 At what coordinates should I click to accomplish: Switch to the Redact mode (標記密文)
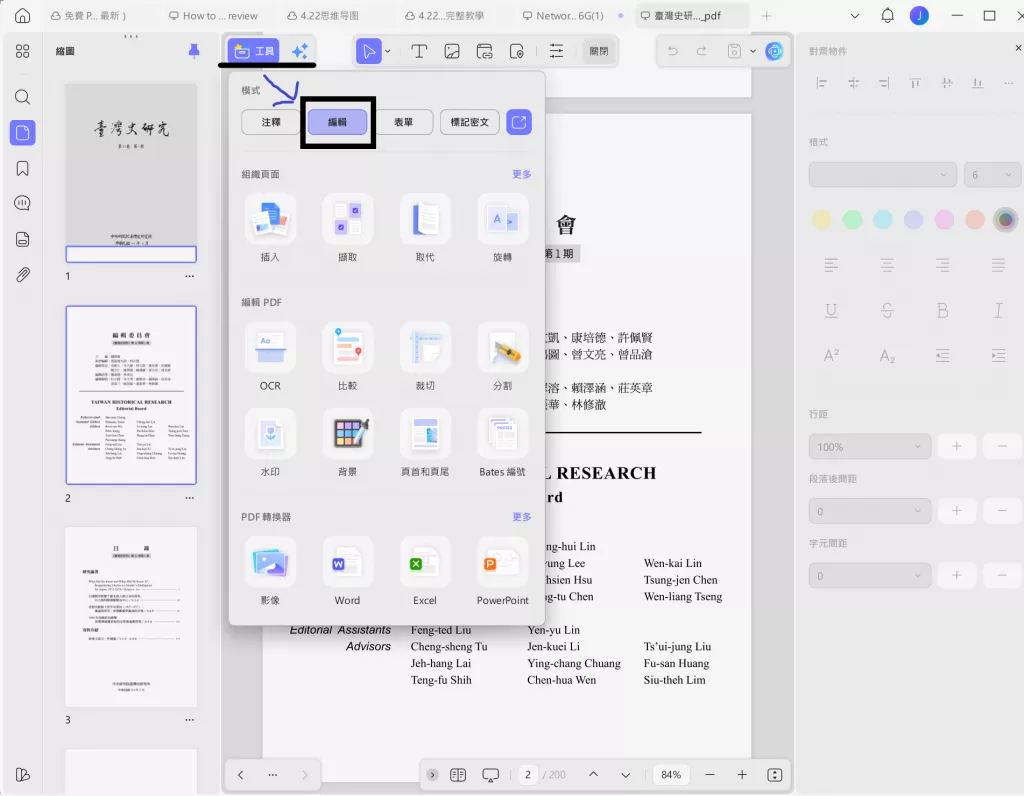point(470,122)
